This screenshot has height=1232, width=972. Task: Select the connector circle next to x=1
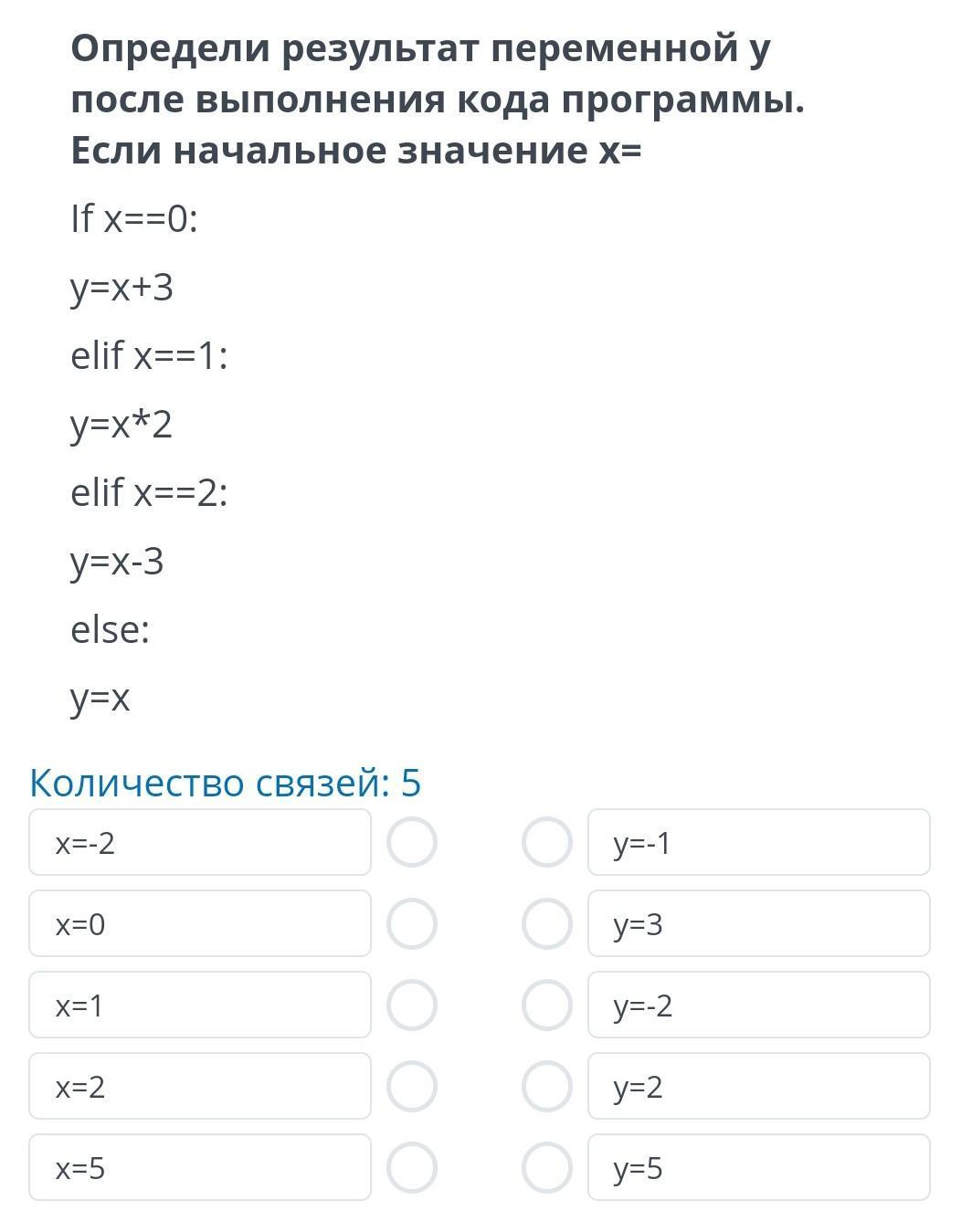(411, 1005)
